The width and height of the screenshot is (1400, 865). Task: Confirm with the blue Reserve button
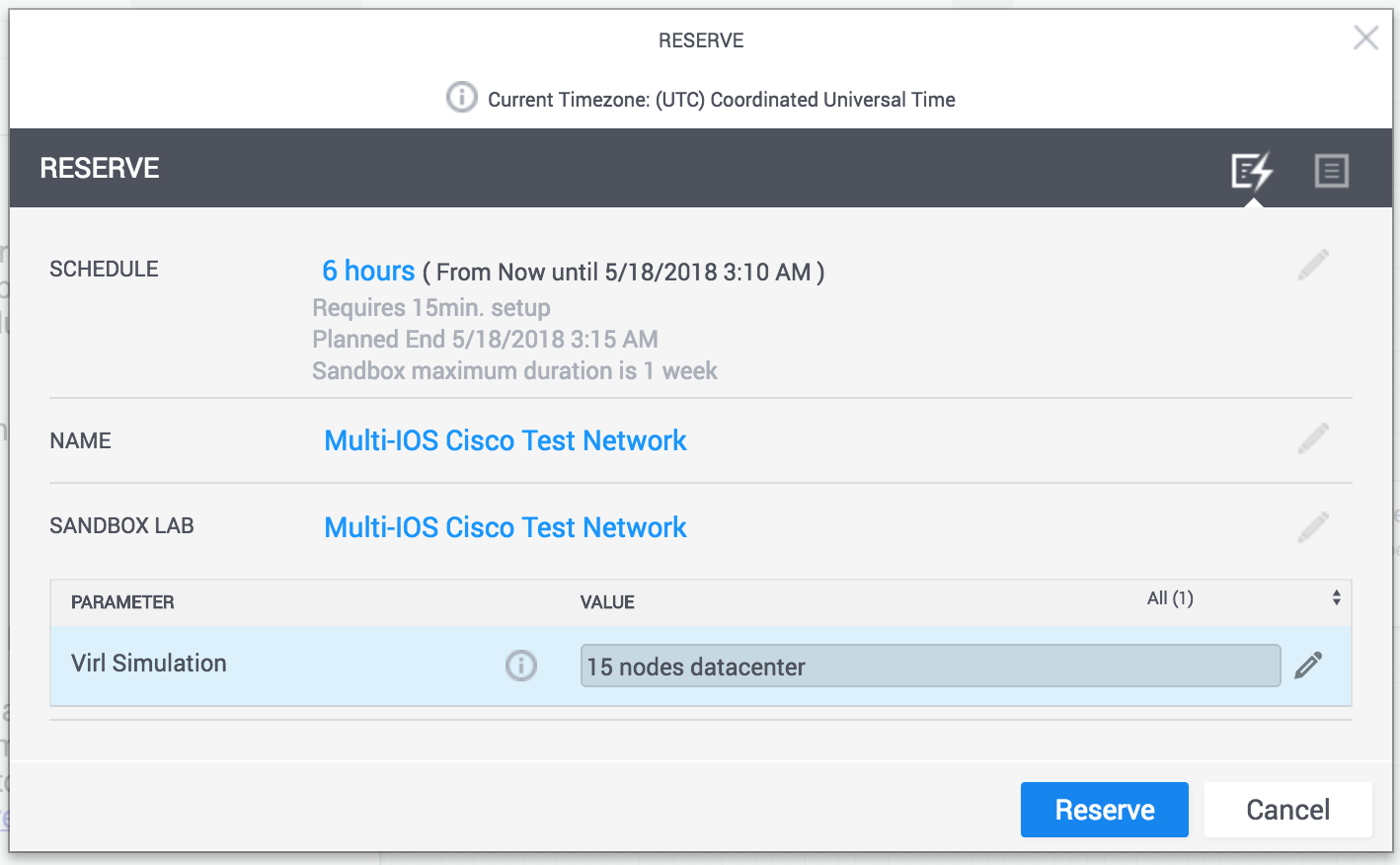(1105, 810)
